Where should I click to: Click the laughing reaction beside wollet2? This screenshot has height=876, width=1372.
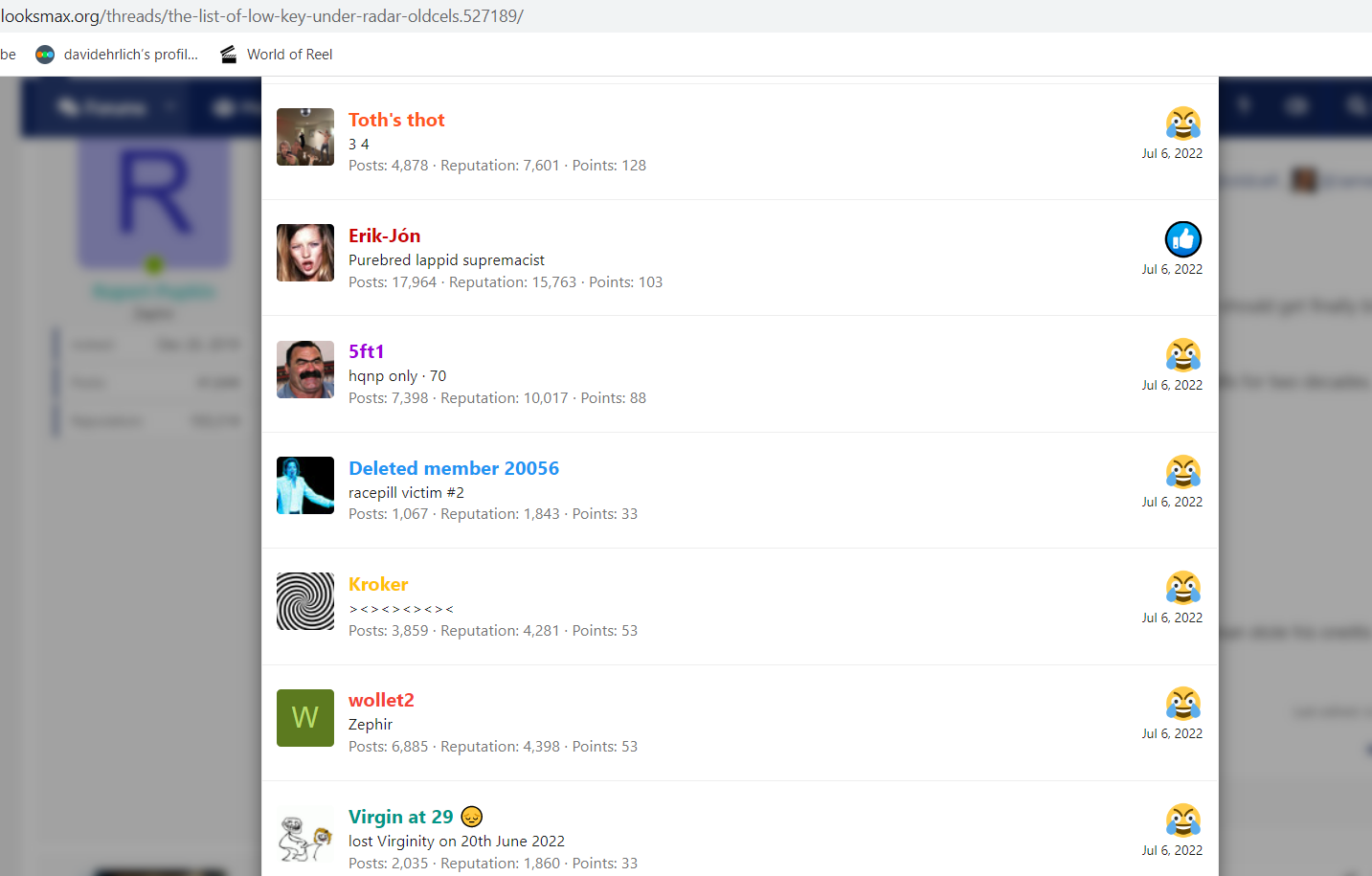coord(1182,704)
